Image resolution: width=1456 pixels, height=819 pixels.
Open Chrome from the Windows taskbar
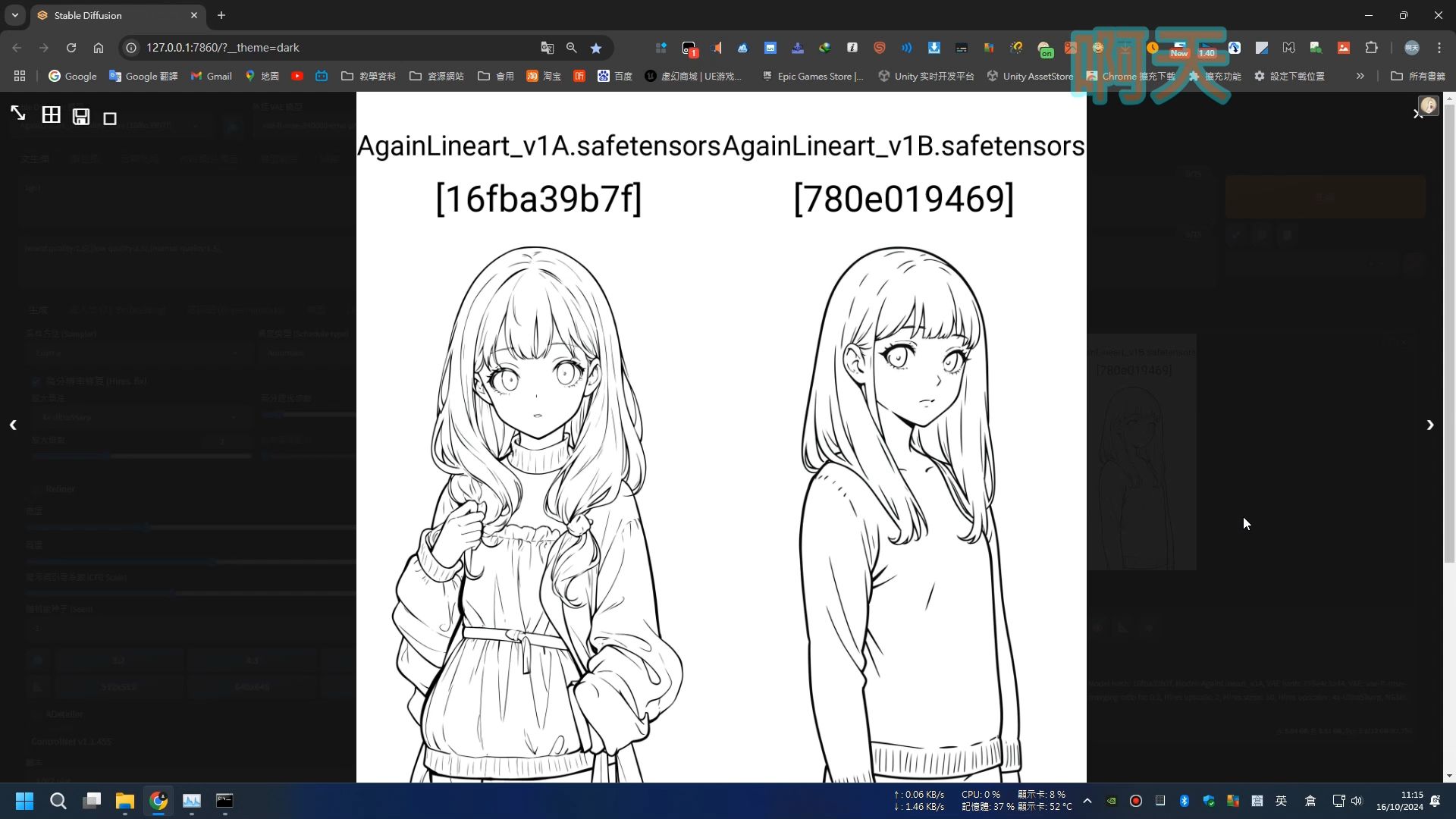point(158,802)
